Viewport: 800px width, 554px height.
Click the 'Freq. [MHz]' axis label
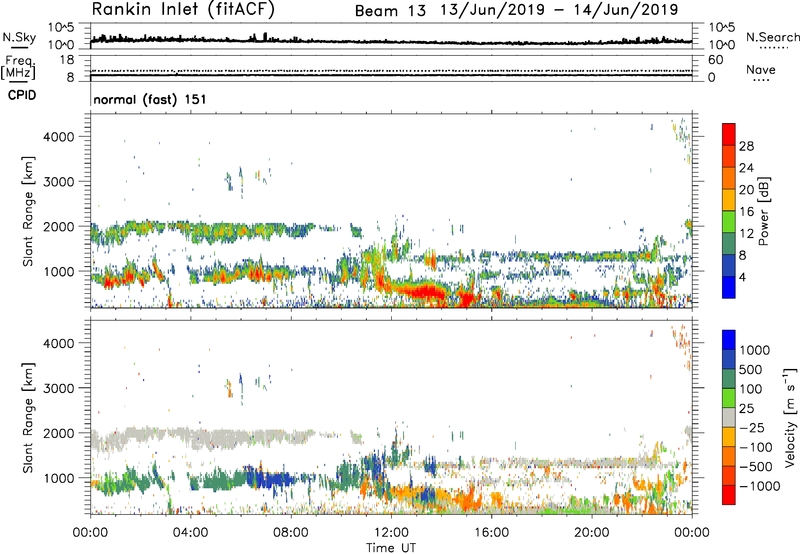coord(18,67)
